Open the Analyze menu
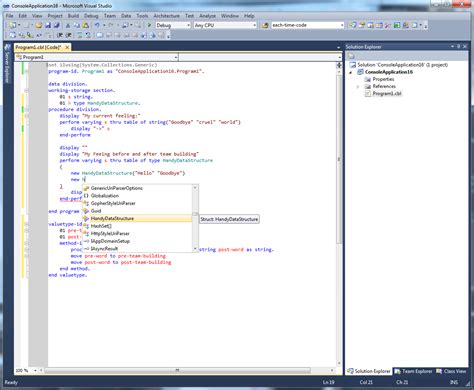This screenshot has height=390, width=474. pos(207,16)
